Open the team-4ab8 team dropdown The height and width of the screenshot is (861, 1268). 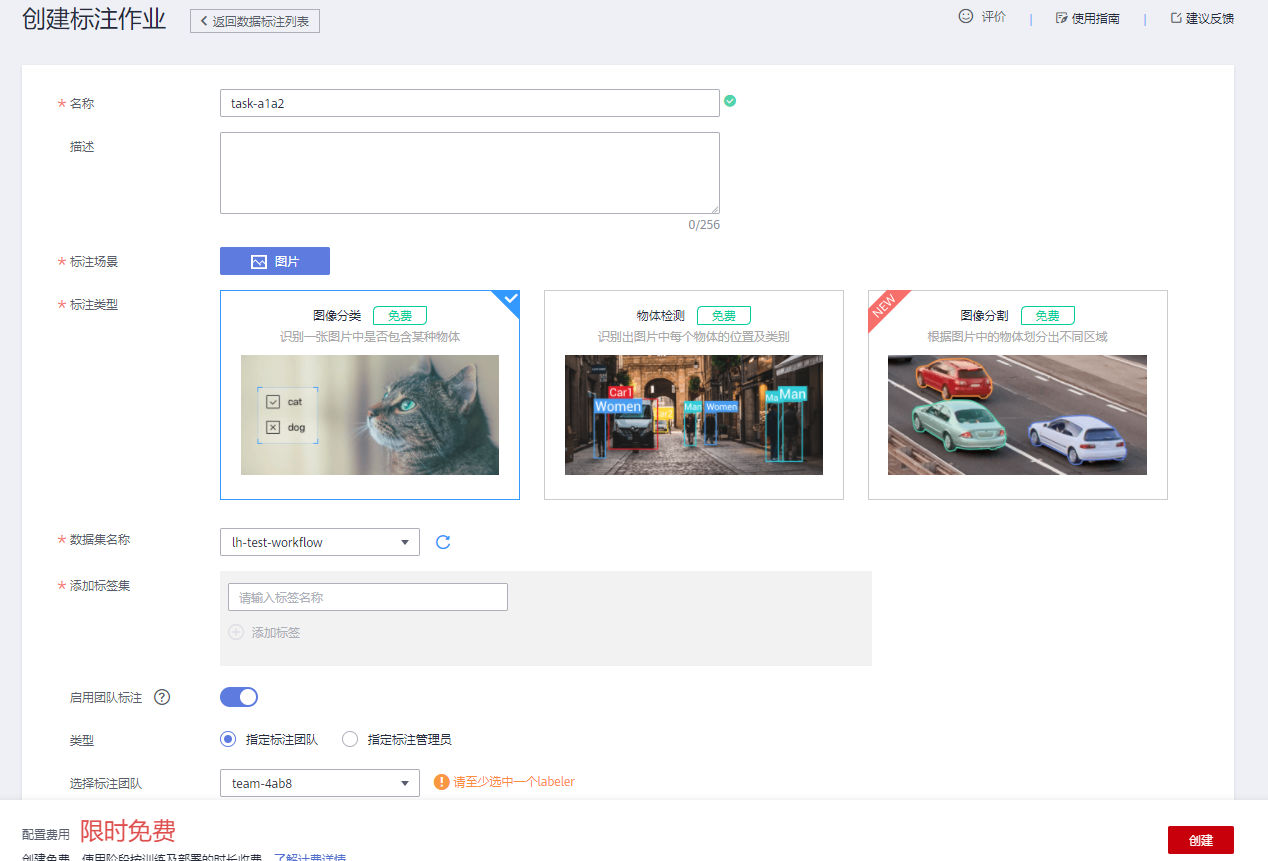tap(320, 783)
